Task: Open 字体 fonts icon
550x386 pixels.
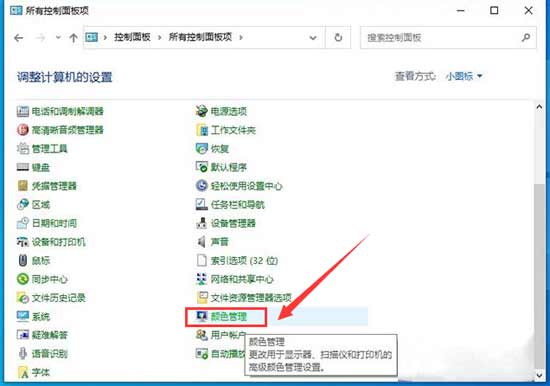Action: [23, 372]
